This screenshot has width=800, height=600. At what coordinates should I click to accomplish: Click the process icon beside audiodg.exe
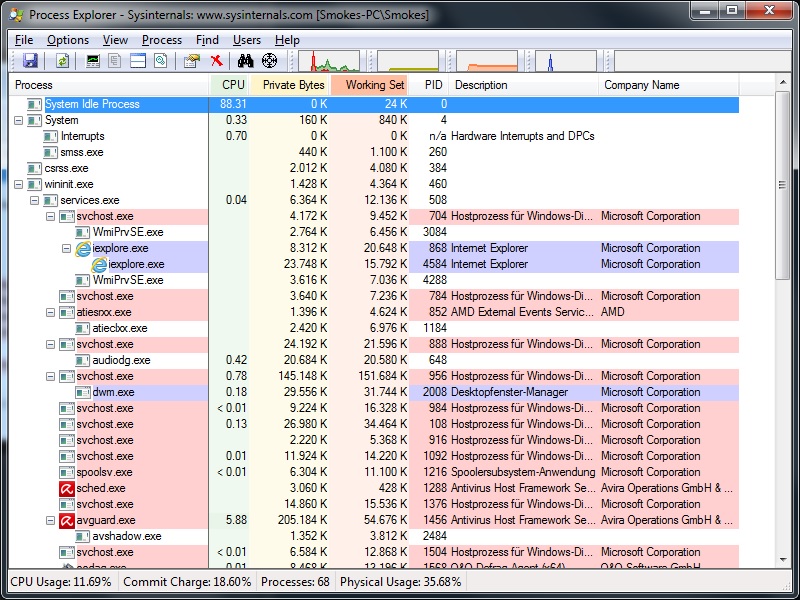[x=83, y=360]
